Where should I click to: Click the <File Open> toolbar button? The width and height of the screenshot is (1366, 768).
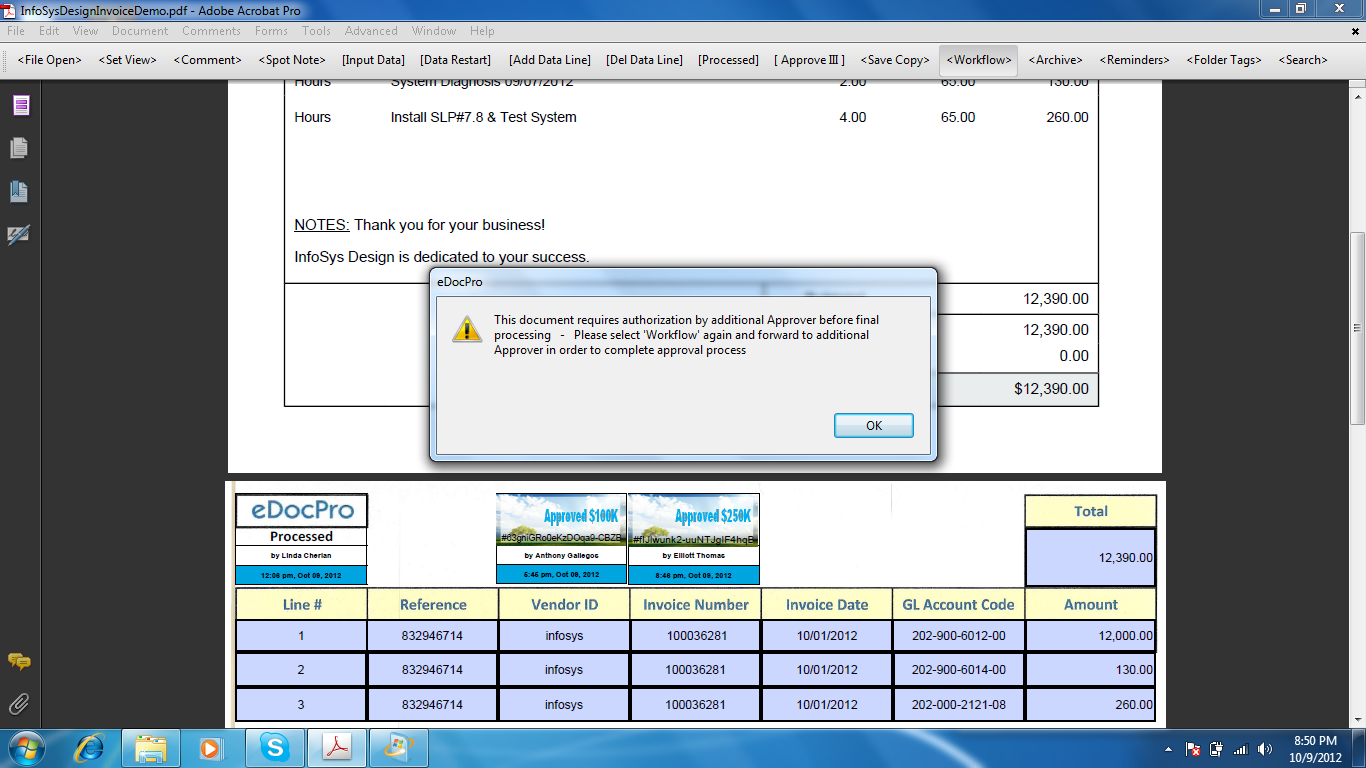coord(50,60)
